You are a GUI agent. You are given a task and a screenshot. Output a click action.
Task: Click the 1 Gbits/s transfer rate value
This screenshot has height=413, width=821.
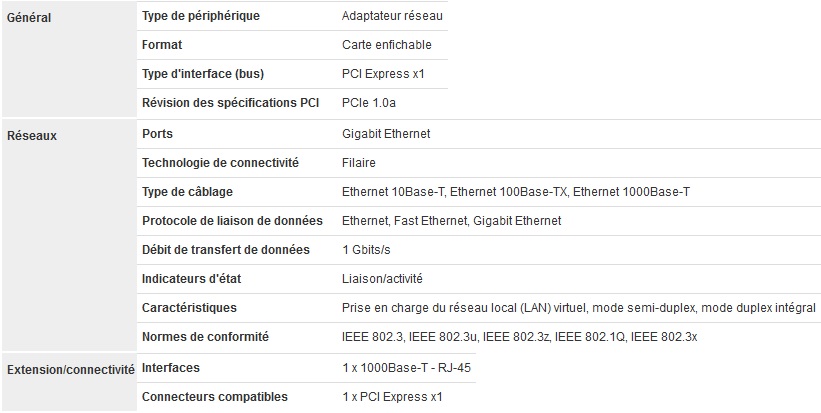coord(366,250)
